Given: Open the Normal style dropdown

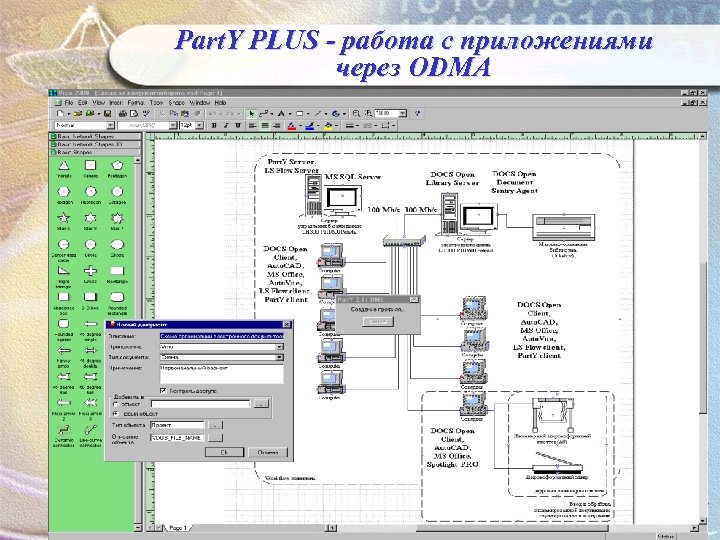Looking at the screenshot, I should tap(110, 125).
